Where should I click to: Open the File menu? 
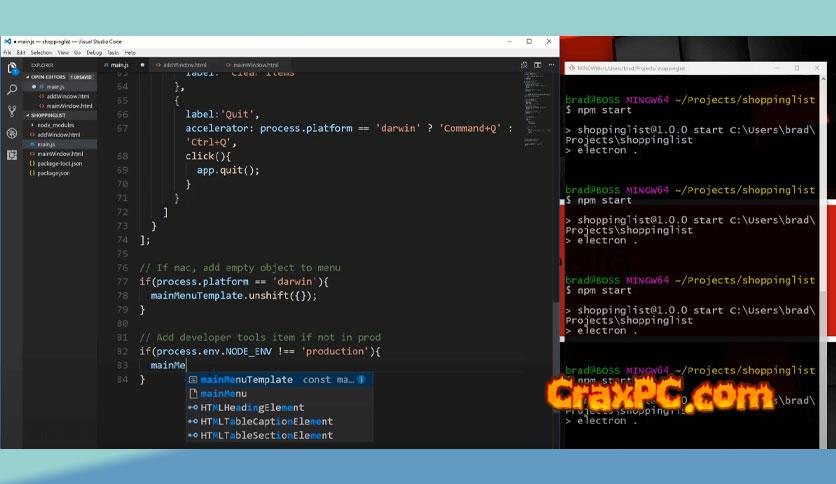click(7, 53)
